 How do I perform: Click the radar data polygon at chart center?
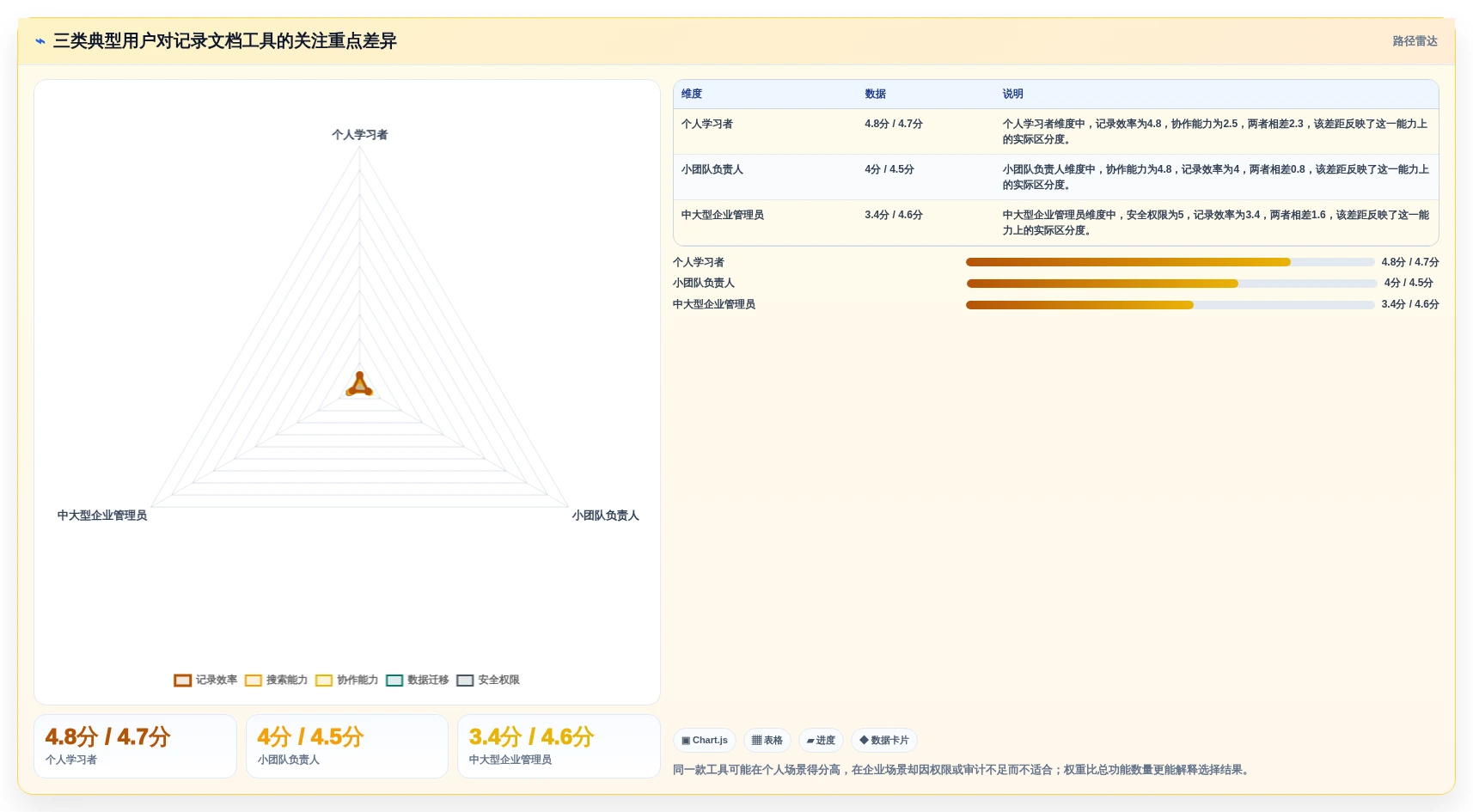point(359,385)
